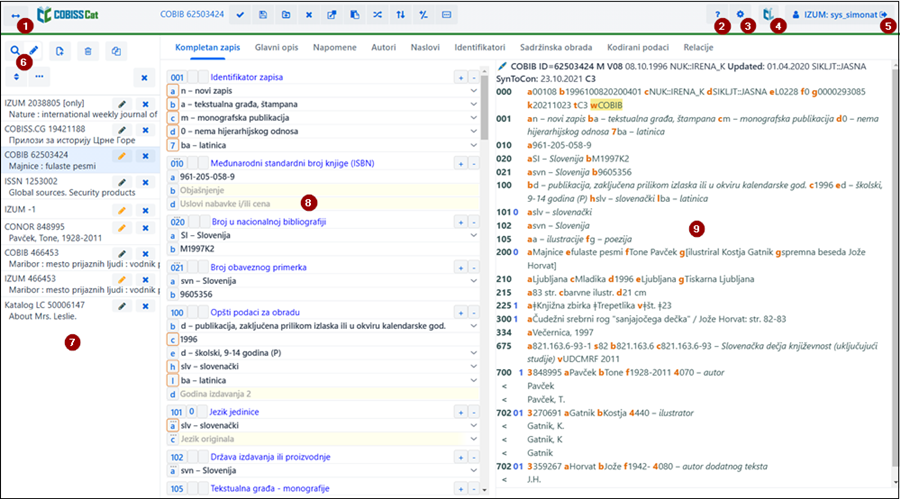This screenshot has width=900, height=499.
Task: Expand 'm – monografska publikacija' dropdown
Action: point(474,118)
